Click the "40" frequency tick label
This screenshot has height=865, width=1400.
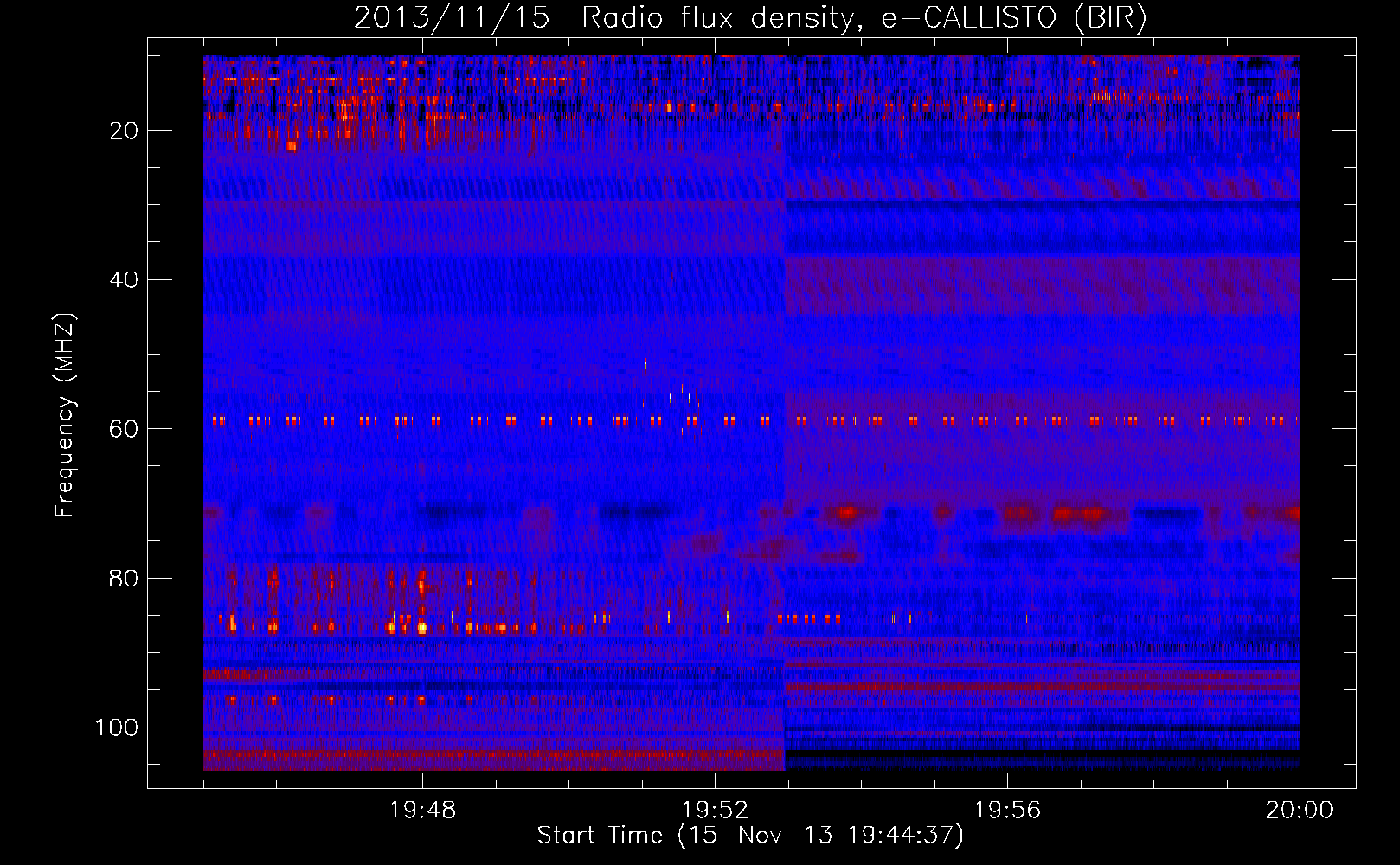point(124,280)
